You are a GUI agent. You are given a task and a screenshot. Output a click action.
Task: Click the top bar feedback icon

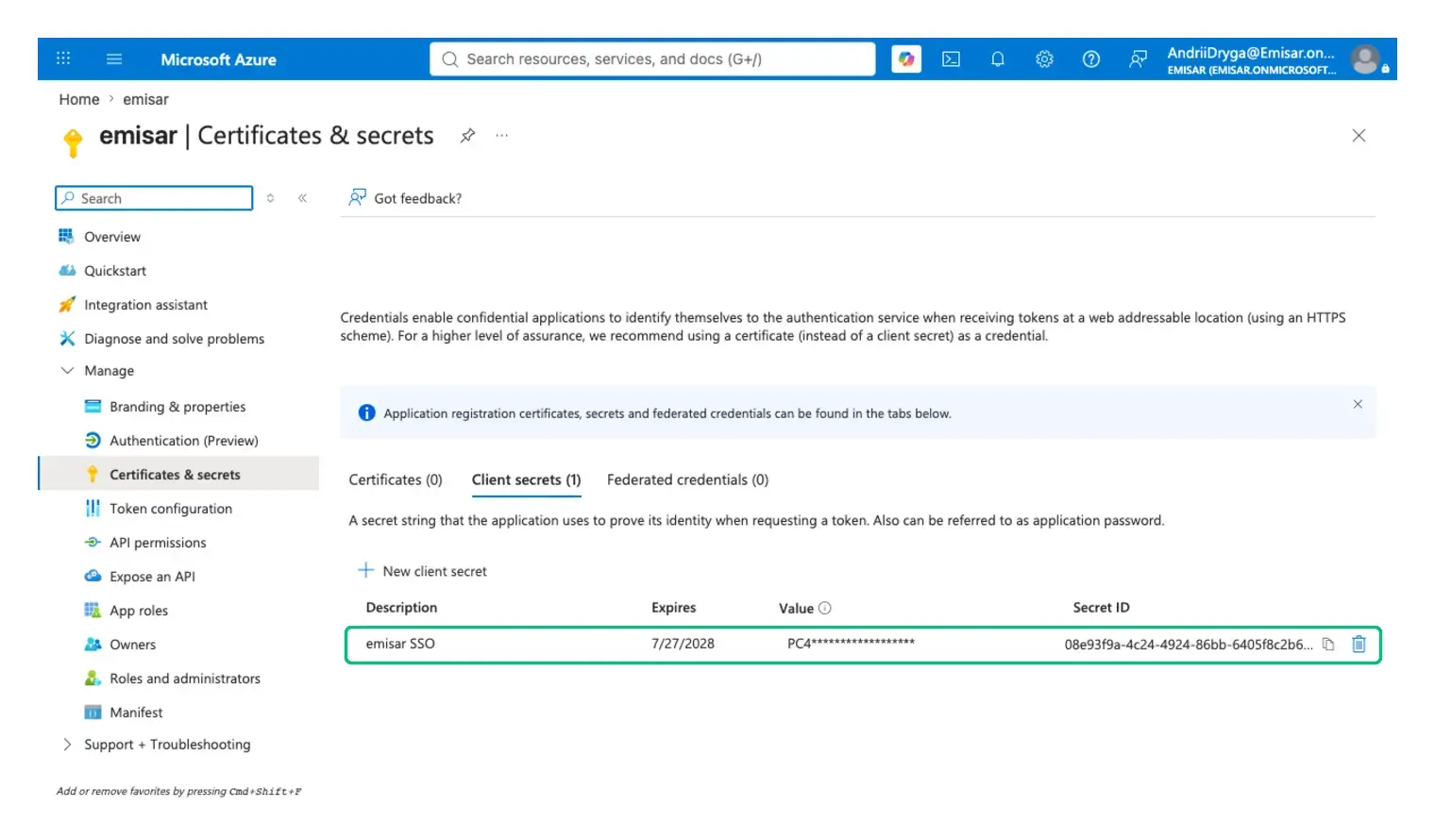1139,59
